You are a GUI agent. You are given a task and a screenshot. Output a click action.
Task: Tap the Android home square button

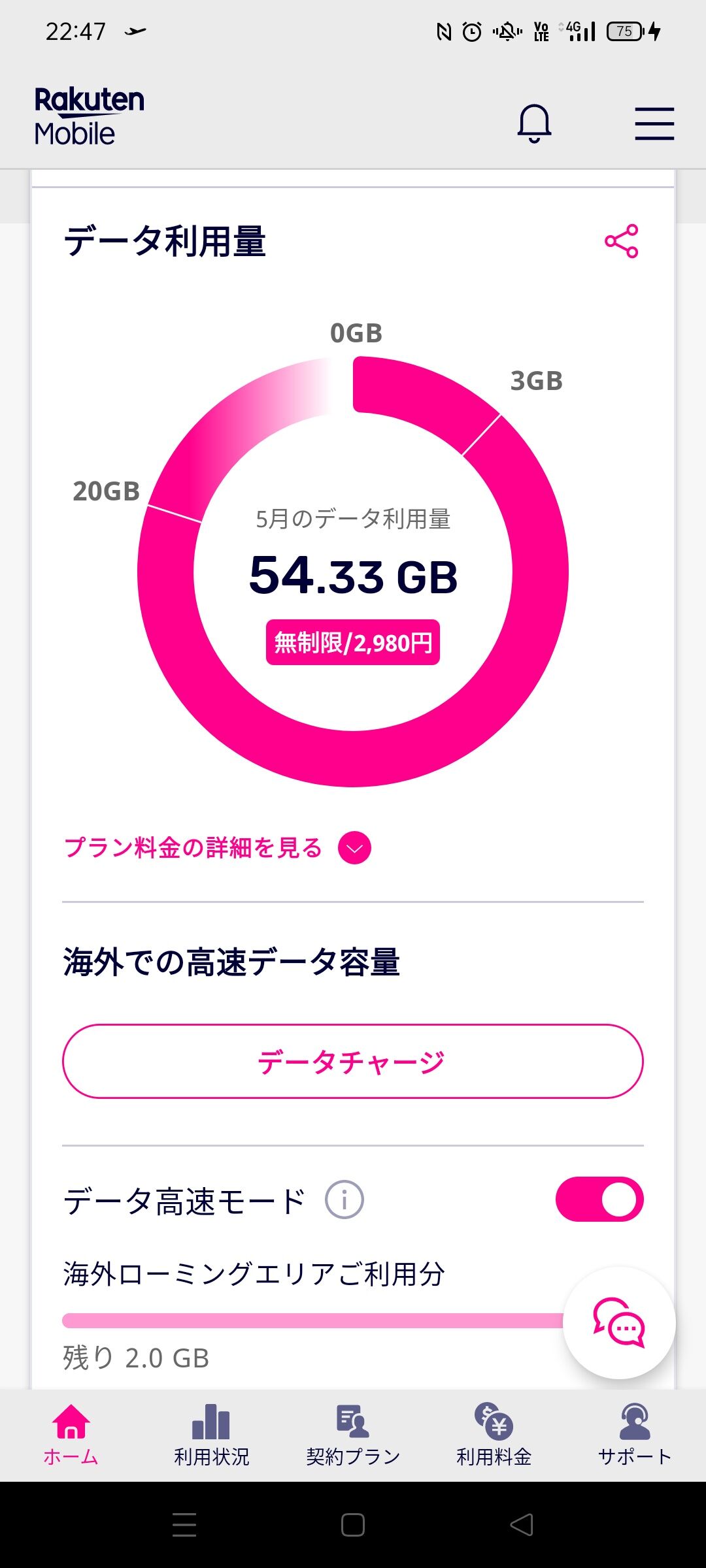tap(353, 1525)
